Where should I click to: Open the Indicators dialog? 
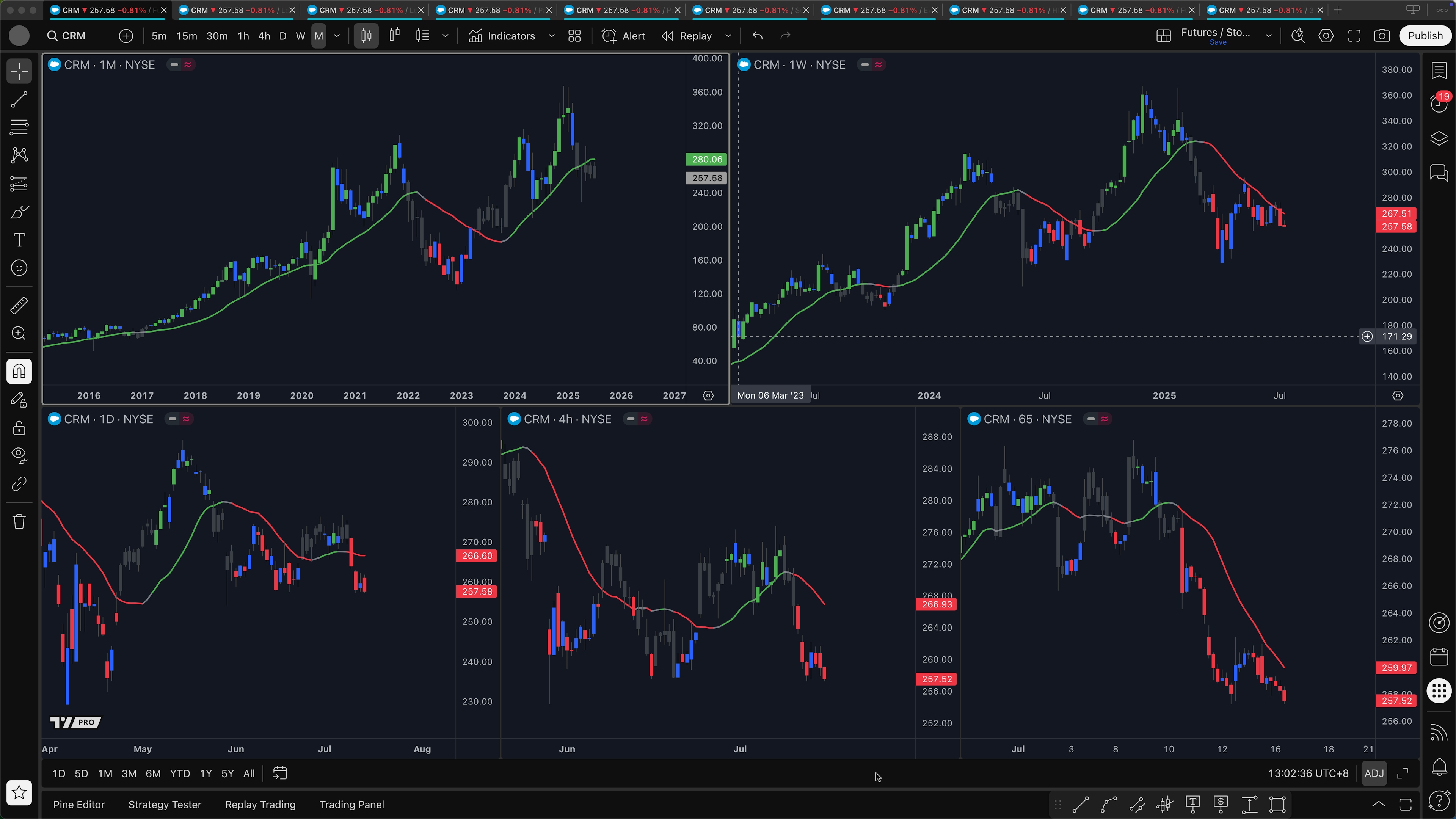(x=502, y=36)
